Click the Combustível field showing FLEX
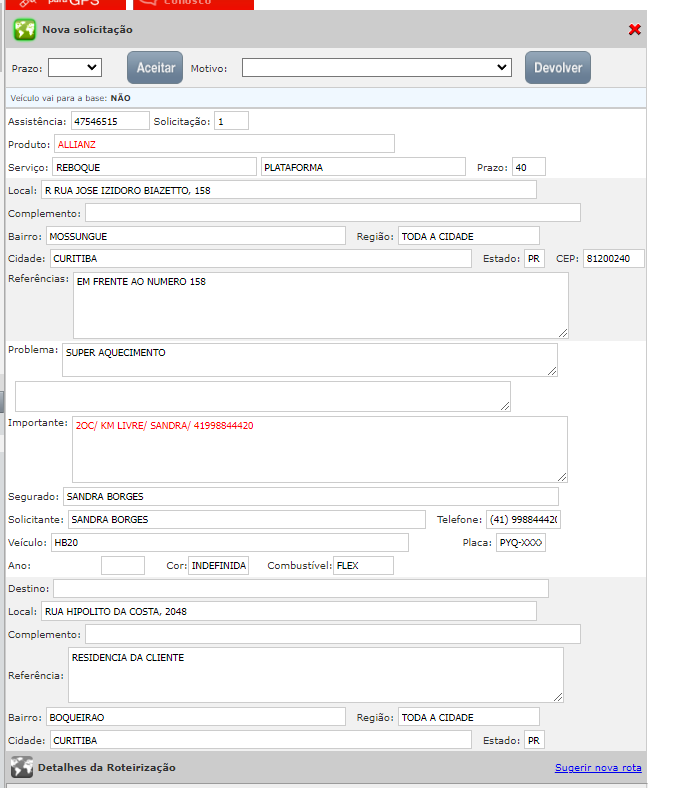This screenshot has width=673, height=788. (x=363, y=566)
